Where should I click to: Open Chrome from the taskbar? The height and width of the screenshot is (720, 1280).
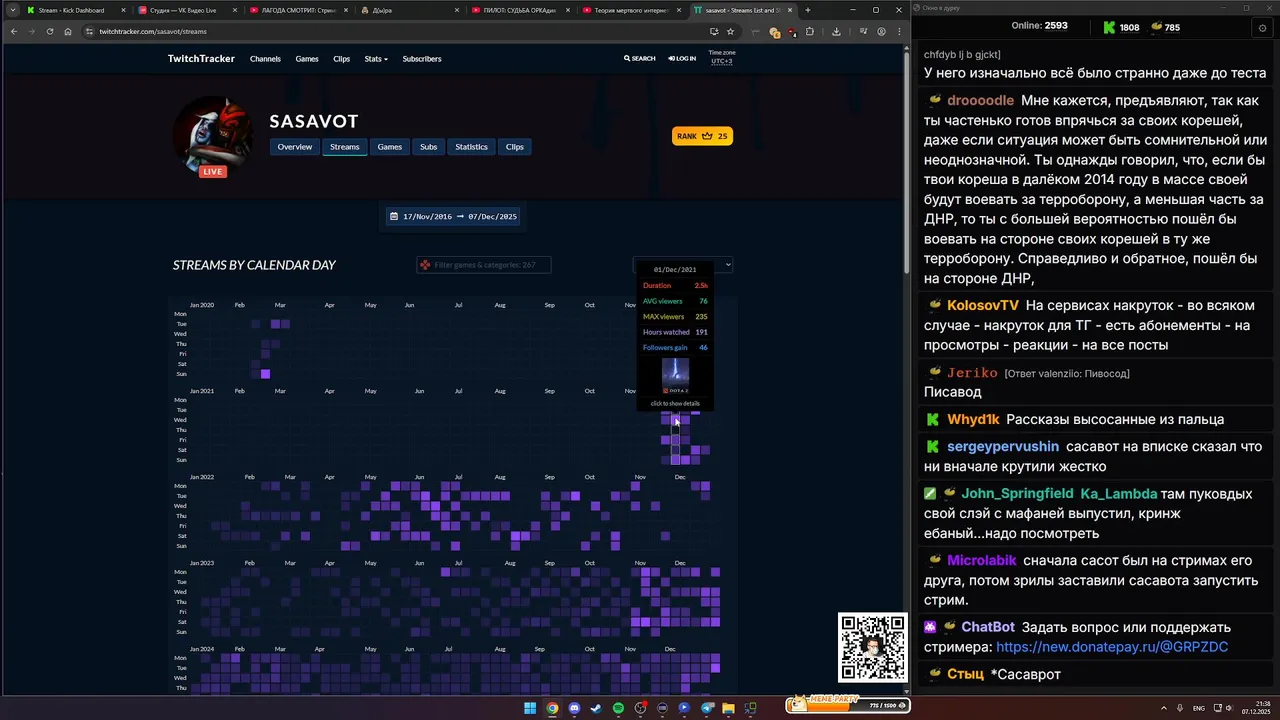coord(552,708)
